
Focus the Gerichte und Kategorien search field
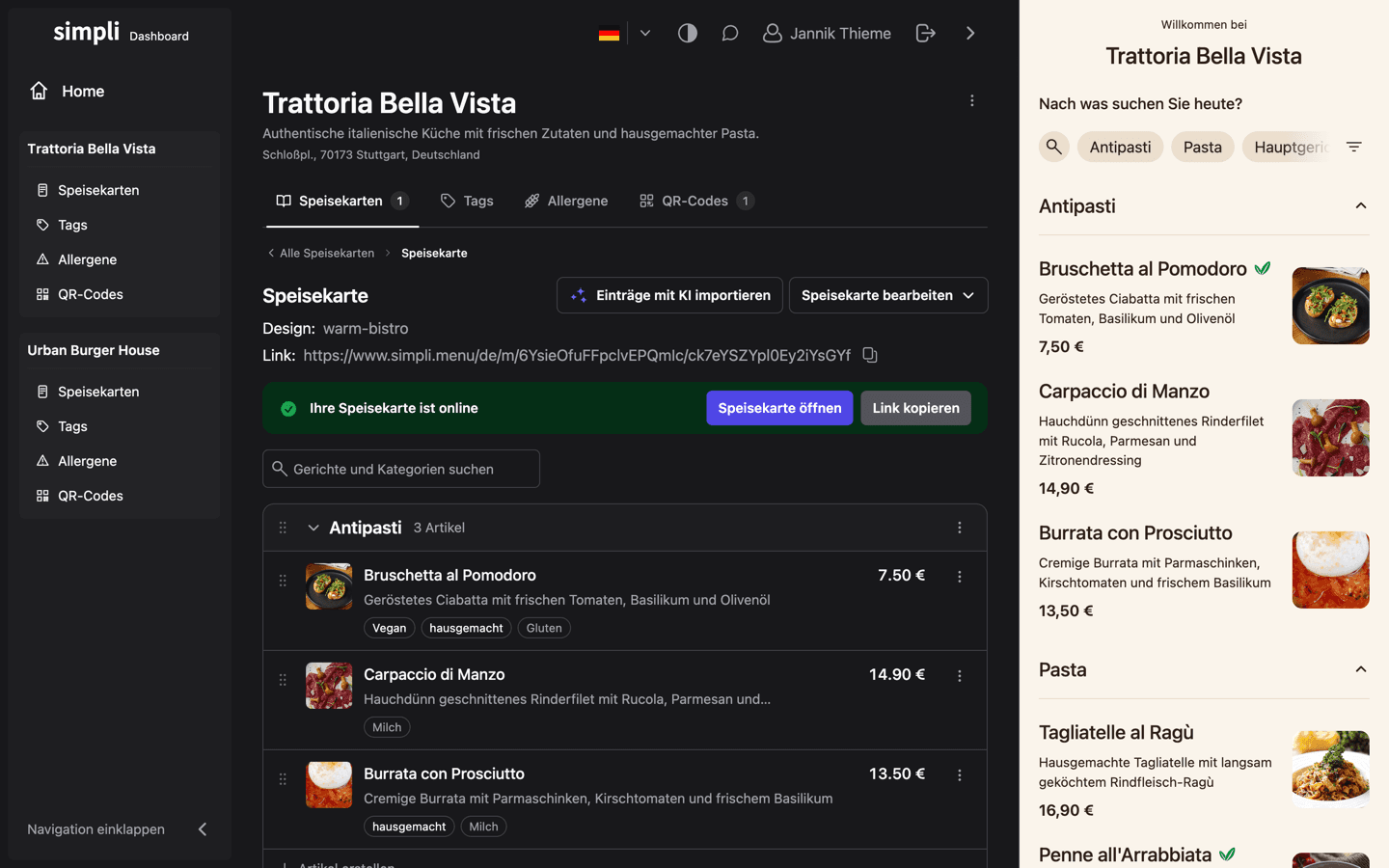[x=401, y=469]
